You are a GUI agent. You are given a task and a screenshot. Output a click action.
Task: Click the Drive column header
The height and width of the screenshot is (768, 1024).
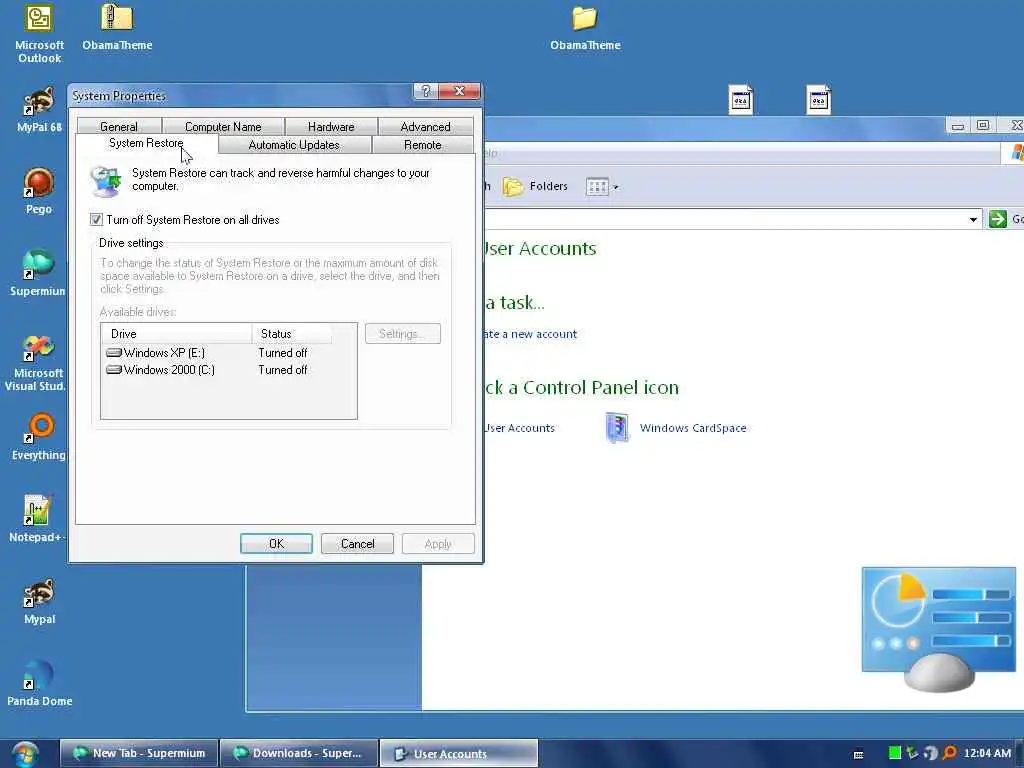tap(176, 334)
